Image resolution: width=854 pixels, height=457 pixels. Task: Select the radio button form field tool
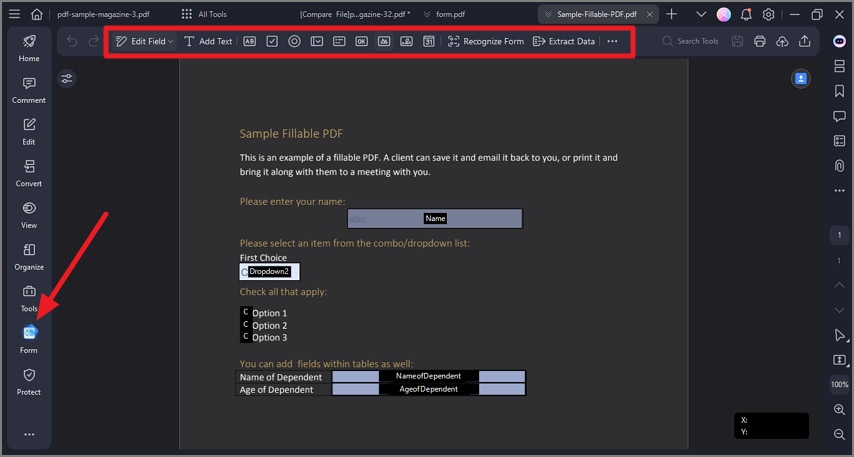294,41
